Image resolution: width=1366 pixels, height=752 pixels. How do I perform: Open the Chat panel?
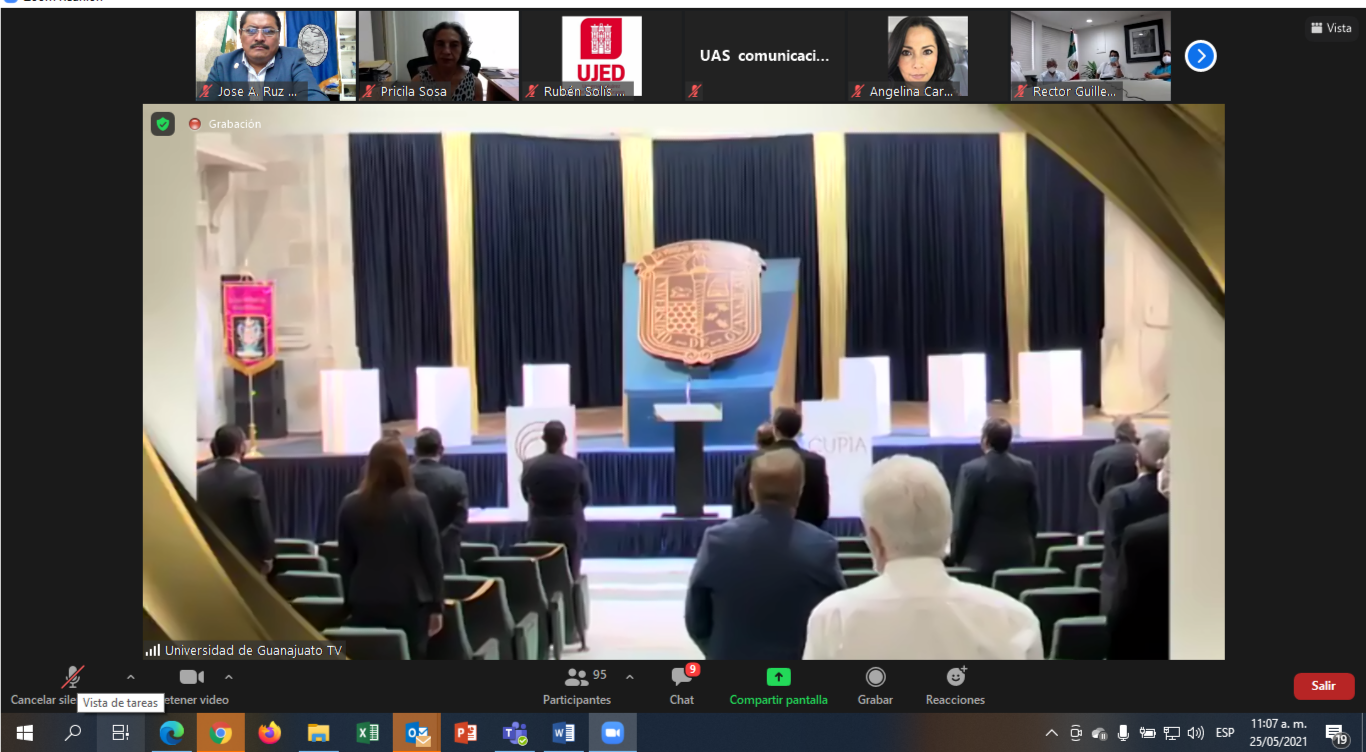point(682,685)
